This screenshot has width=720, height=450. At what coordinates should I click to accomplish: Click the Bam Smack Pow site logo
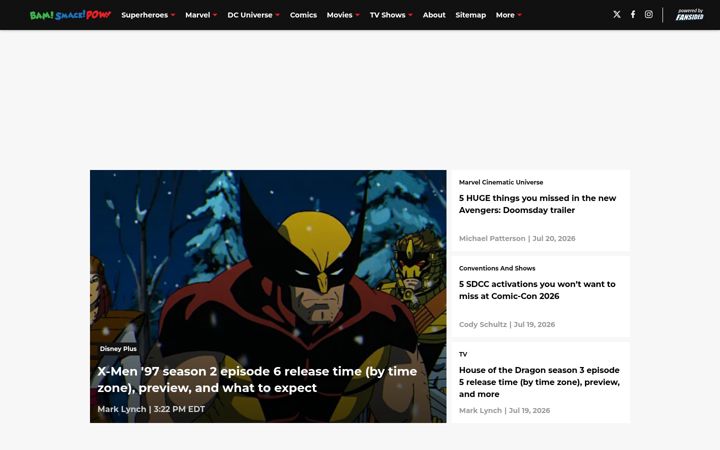70,15
